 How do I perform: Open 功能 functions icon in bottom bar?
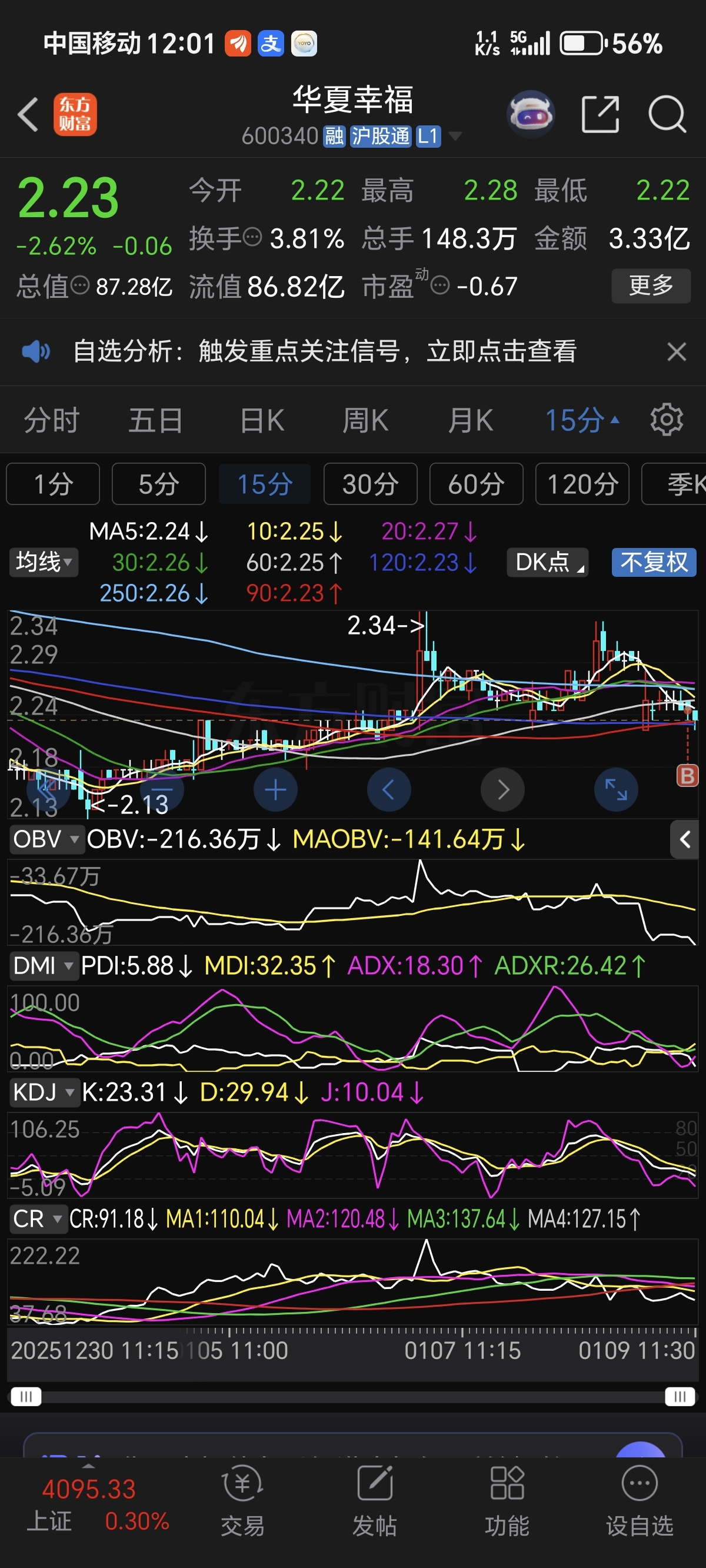[507, 1501]
